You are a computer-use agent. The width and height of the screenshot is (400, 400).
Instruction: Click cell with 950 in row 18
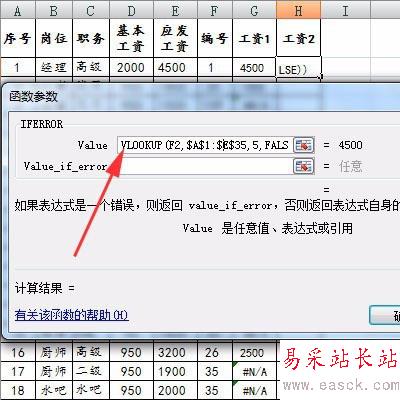point(132,390)
